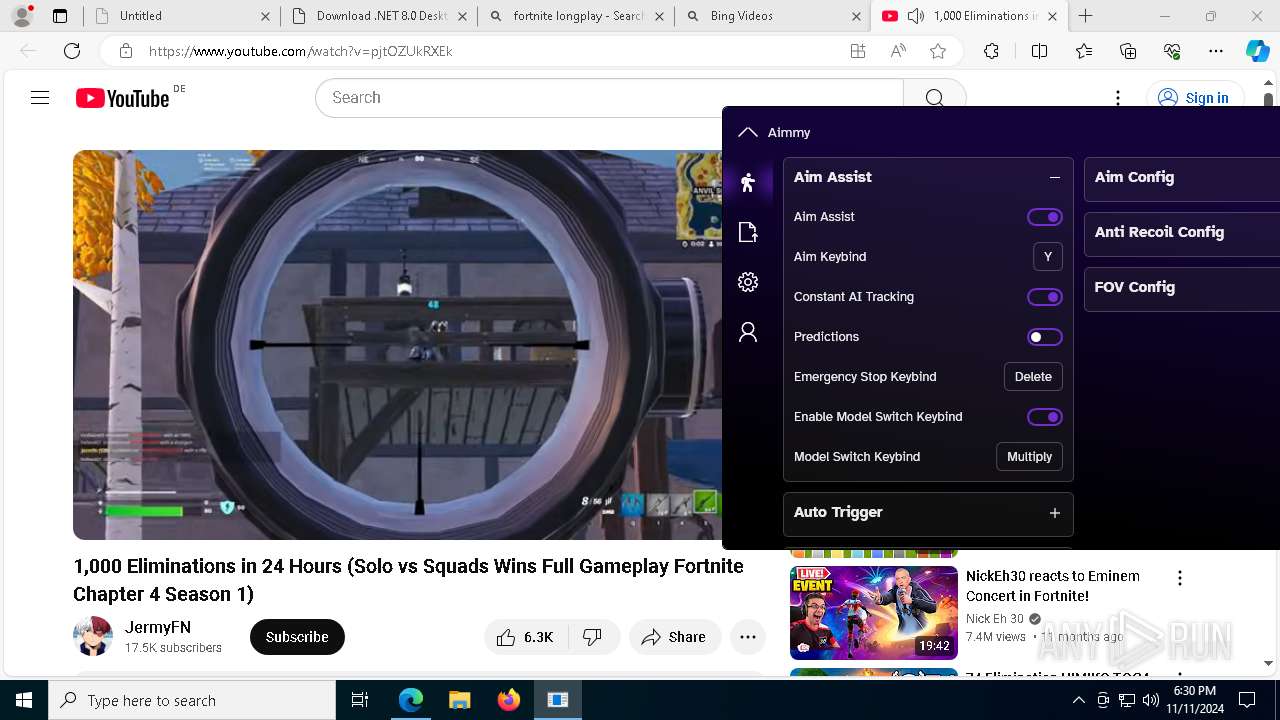Open YouTube hamburger guide menu

(40, 98)
